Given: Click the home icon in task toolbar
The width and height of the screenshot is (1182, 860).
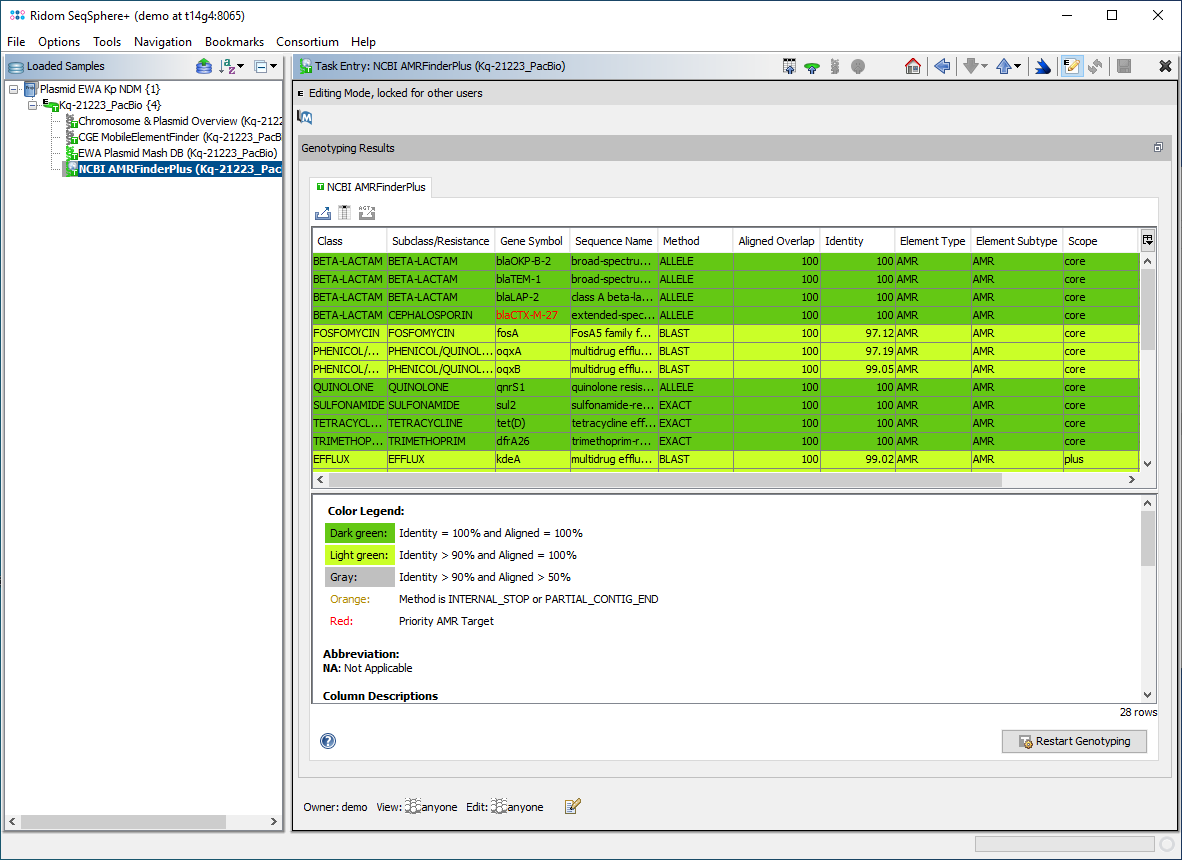Looking at the screenshot, I should [x=912, y=66].
